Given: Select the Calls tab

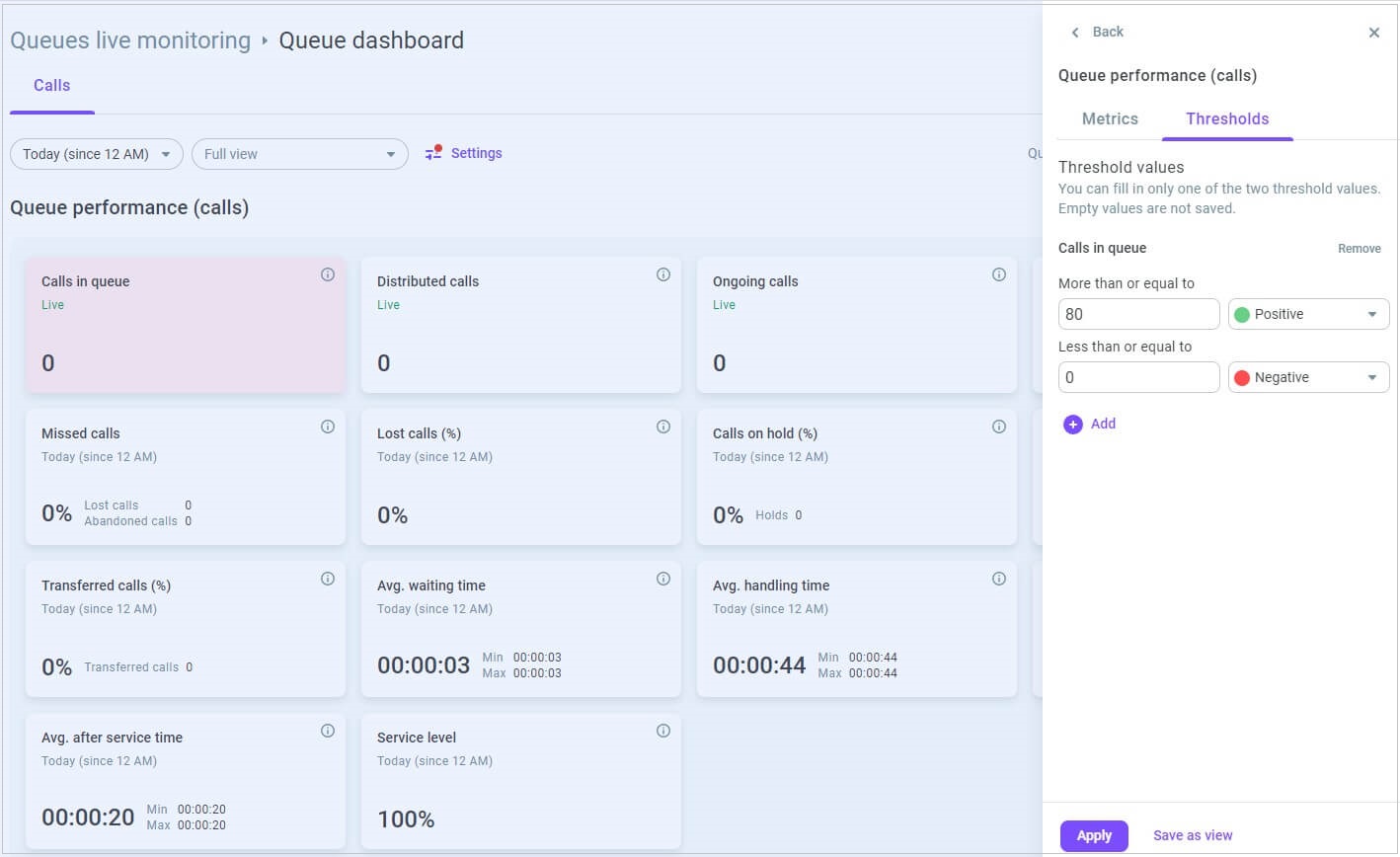Looking at the screenshot, I should pos(52,86).
